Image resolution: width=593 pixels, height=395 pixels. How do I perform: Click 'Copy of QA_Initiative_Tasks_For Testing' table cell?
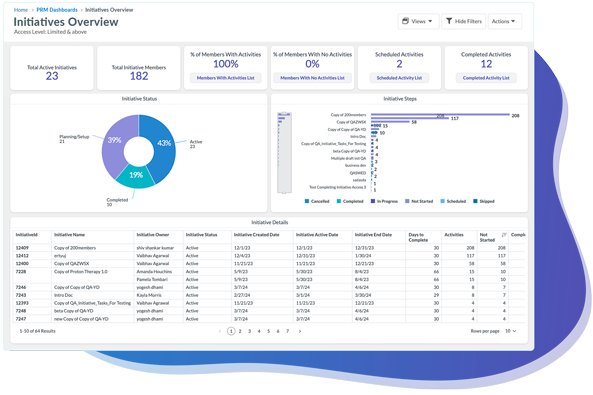92,303
